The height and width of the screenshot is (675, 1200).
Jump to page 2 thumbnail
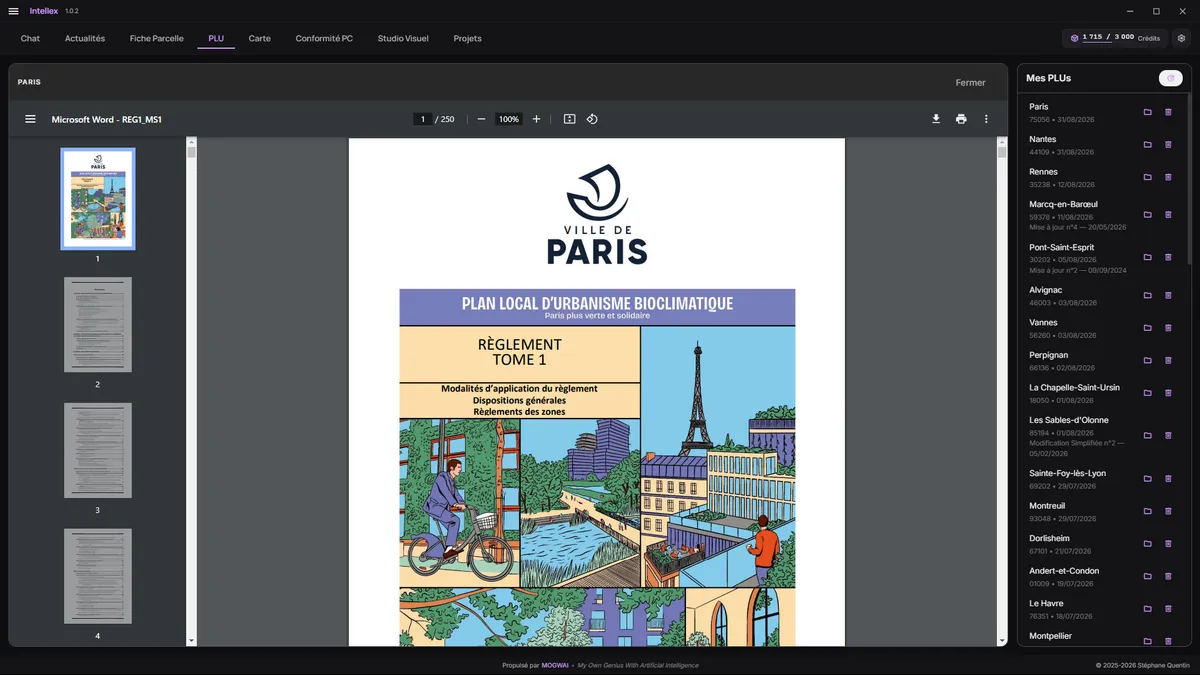tap(98, 325)
